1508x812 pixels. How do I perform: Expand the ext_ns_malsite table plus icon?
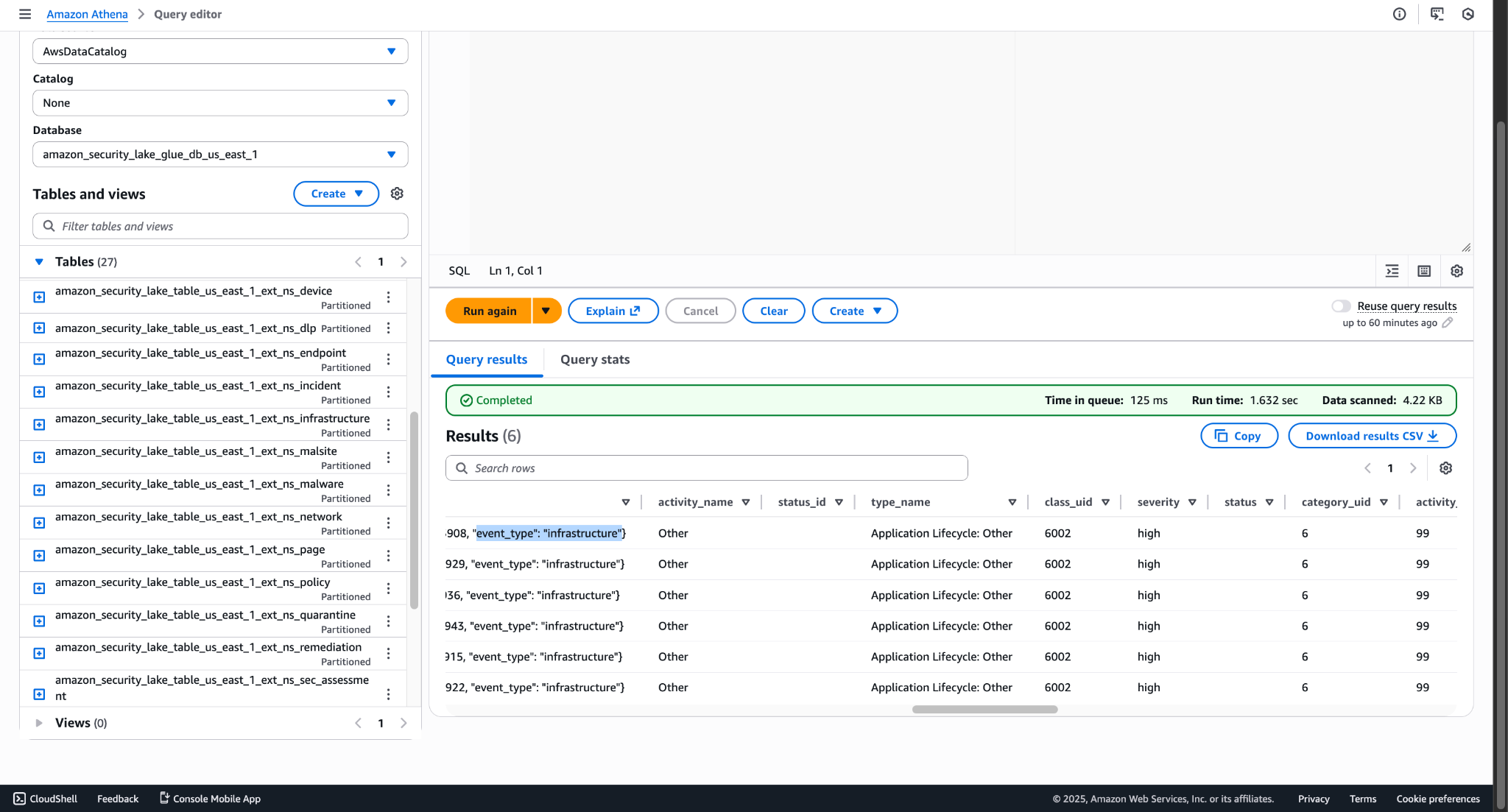click(40, 457)
